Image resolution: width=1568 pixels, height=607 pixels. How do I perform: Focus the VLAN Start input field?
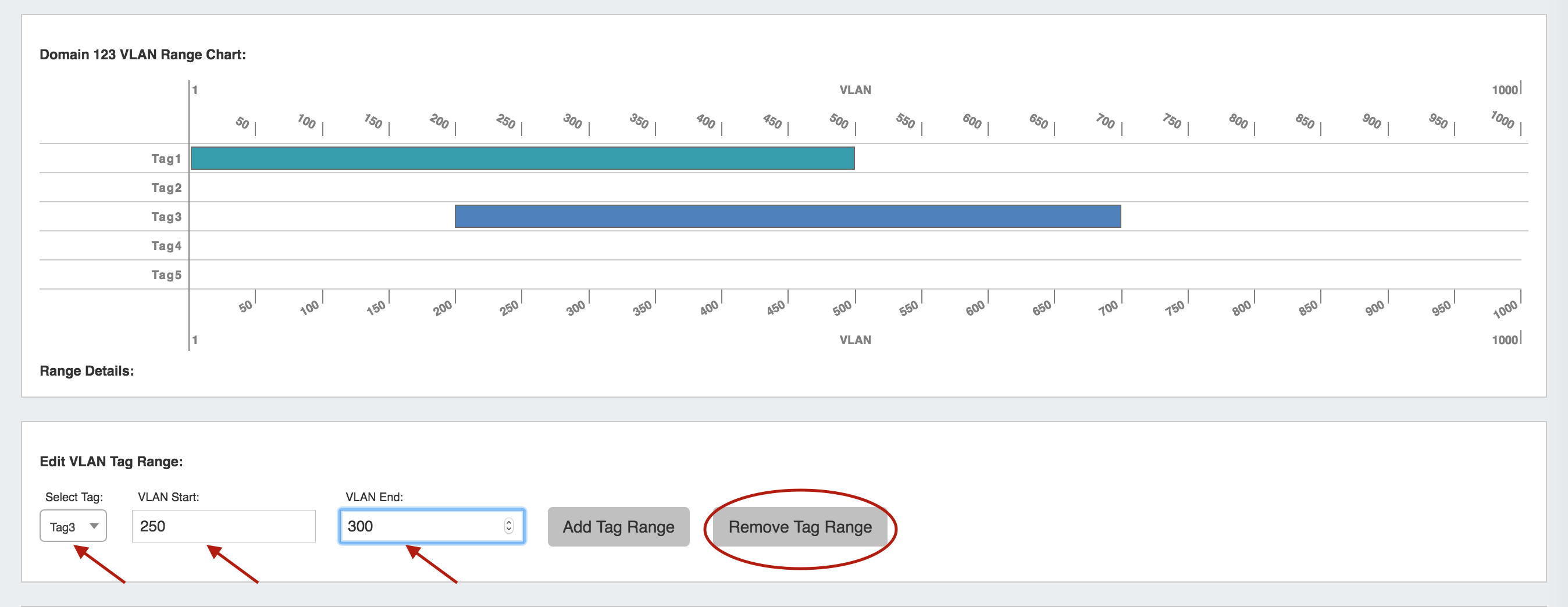pos(223,526)
